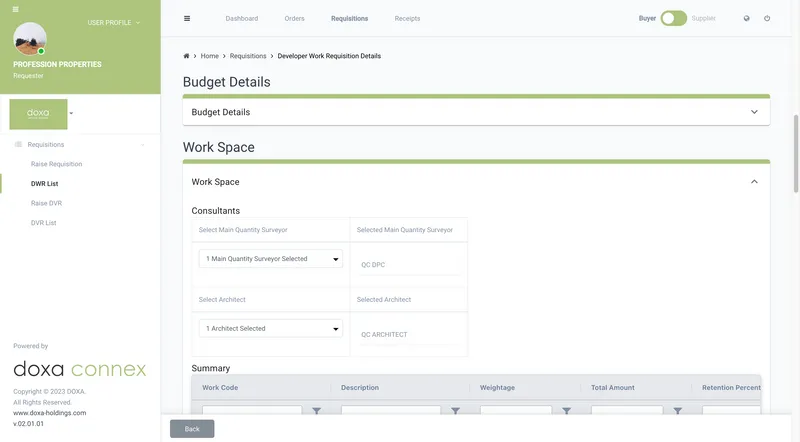
Task: Expand the Budget Details panel
Action: (x=754, y=112)
